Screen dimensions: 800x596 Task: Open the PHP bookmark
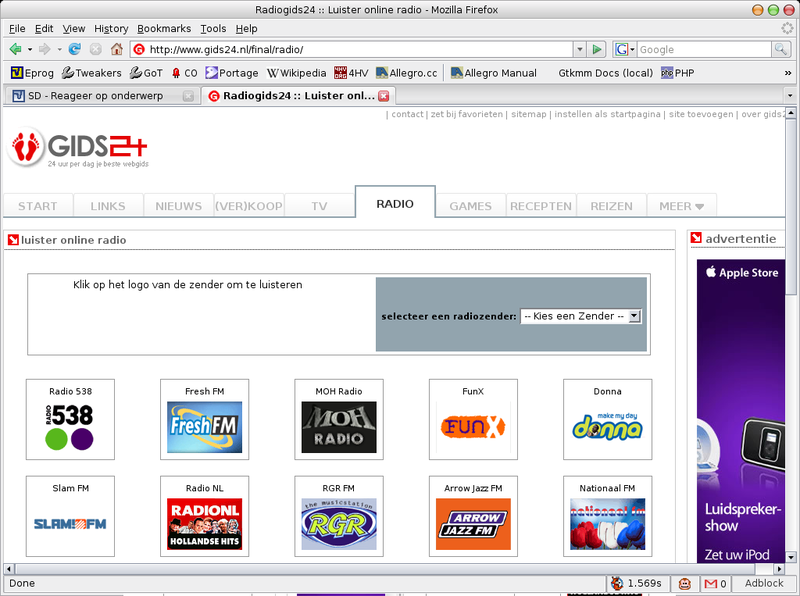point(678,73)
